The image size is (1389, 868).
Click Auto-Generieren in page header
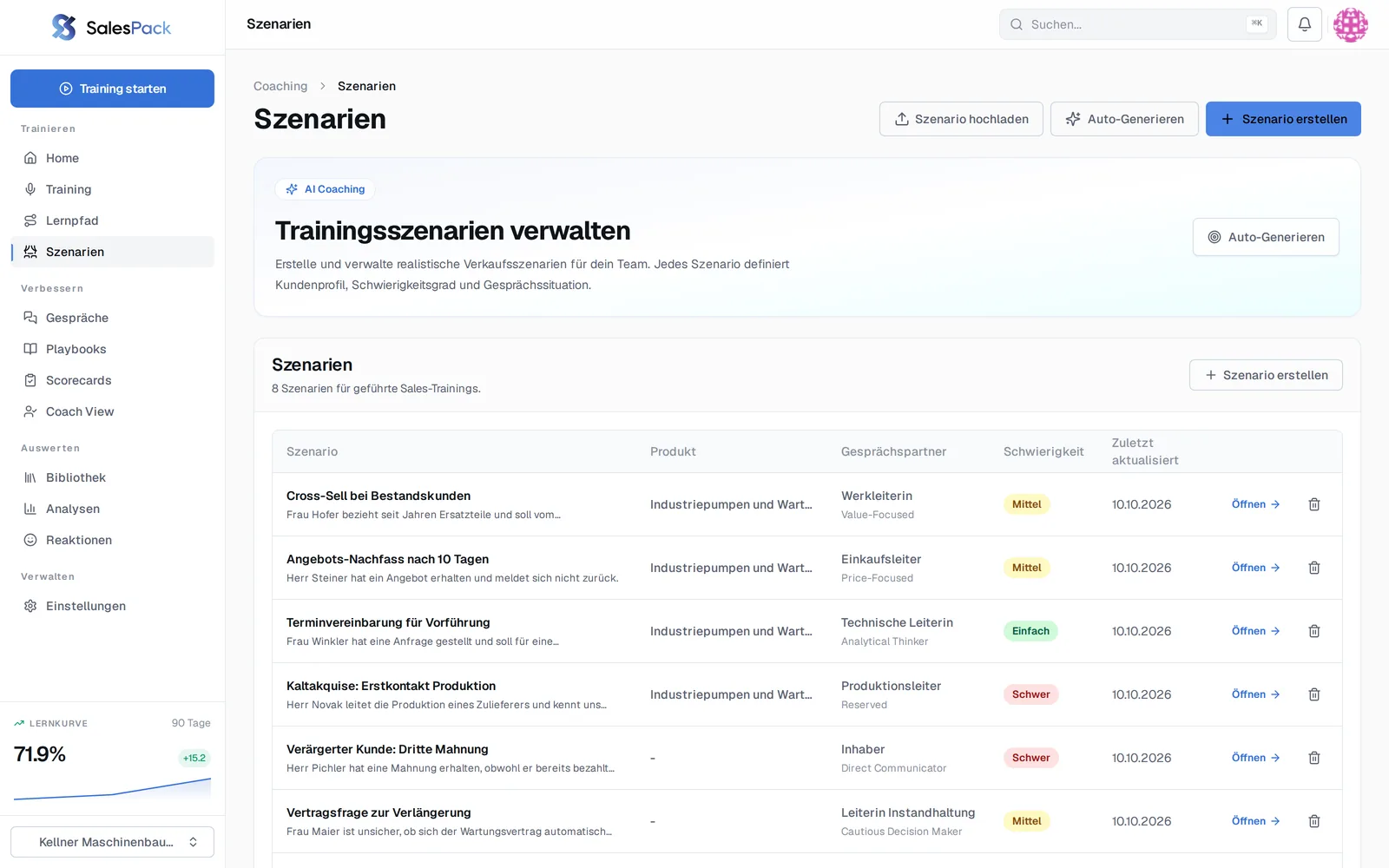1124,119
